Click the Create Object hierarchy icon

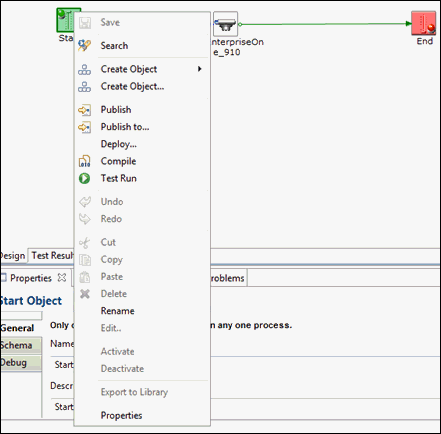pyautogui.click(x=84, y=69)
